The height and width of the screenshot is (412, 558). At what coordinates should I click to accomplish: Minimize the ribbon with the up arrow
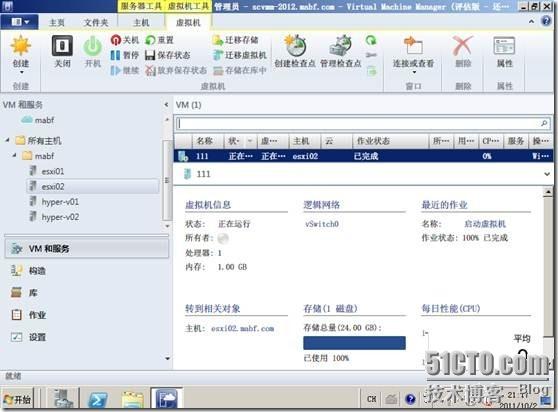(531, 22)
